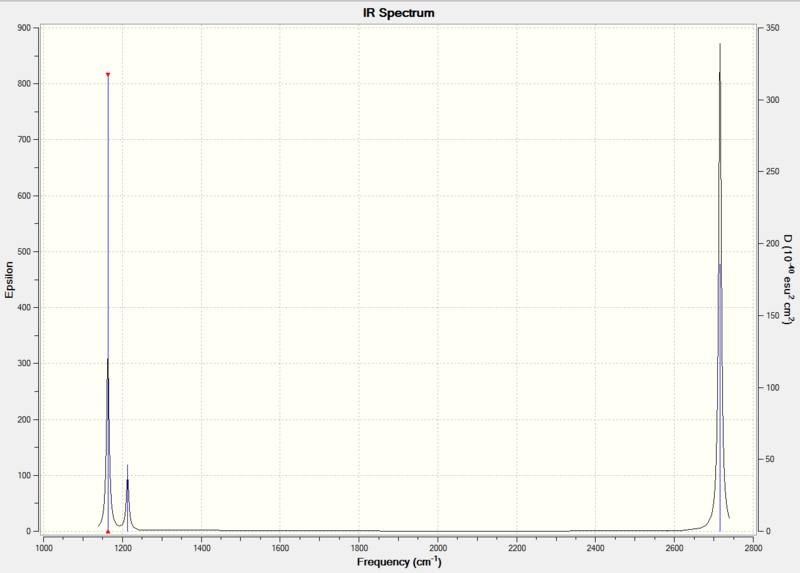The height and width of the screenshot is (573, 800).
Task: Click the 'D (10-40 esu2 cm2)' right axis label
Action: [x=789, y=280]
